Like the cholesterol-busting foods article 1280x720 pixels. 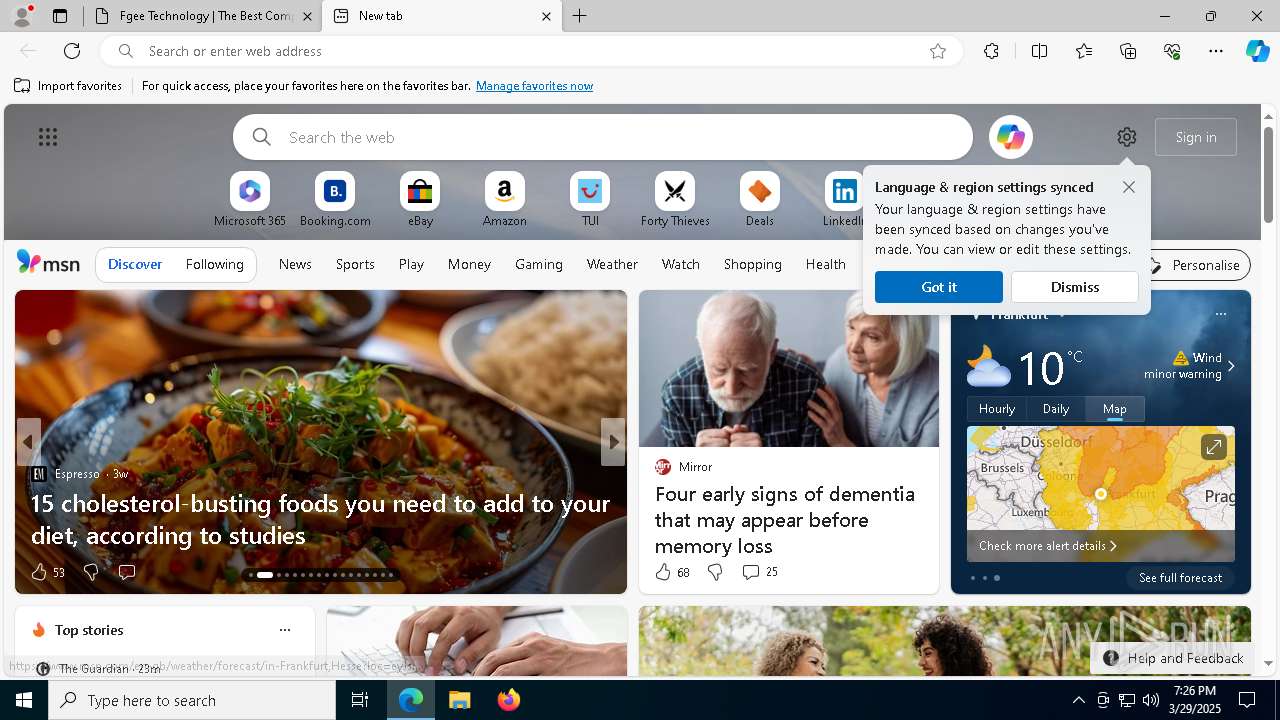pos(47,572)
